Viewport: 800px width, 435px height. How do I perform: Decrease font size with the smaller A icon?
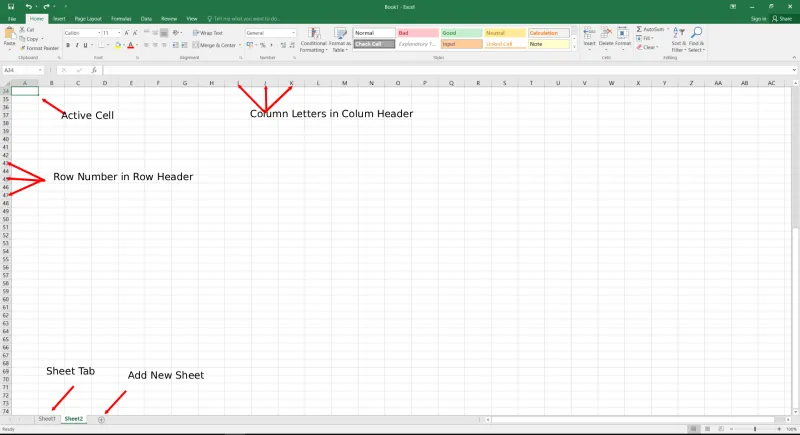[x=135, y=33]
